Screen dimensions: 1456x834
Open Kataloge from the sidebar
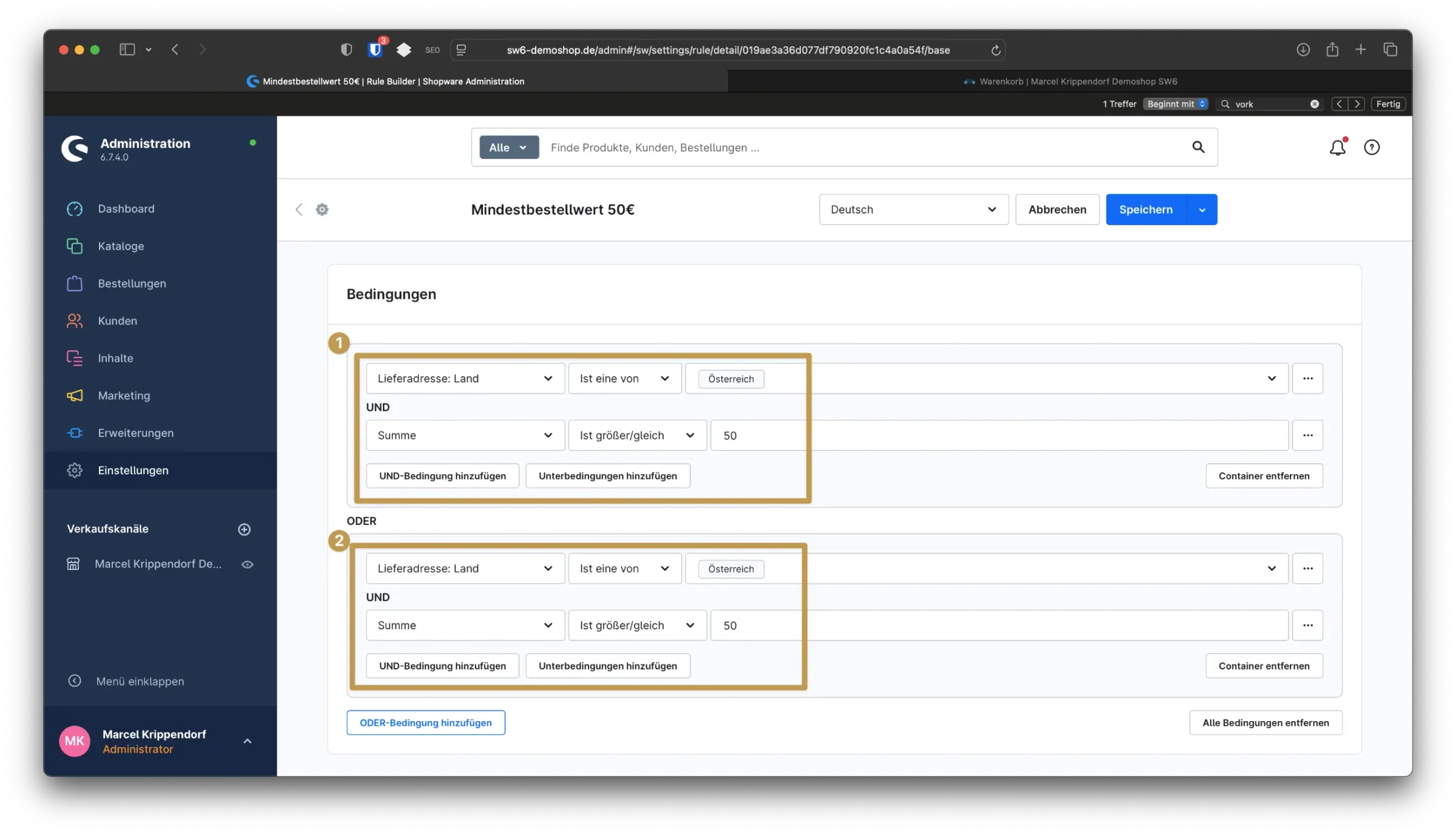pos(121,246)
